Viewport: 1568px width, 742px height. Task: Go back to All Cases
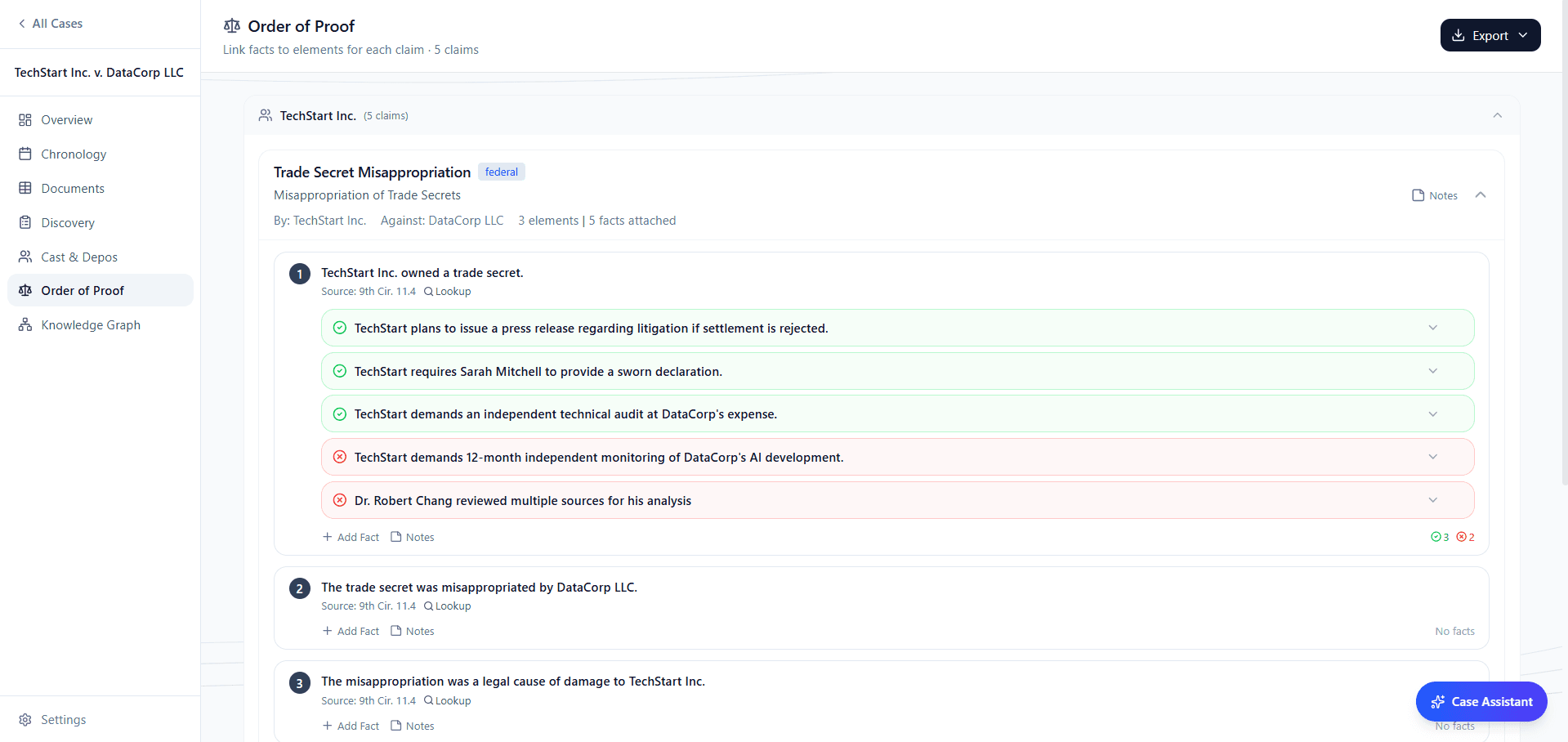(x=51, y=24)
